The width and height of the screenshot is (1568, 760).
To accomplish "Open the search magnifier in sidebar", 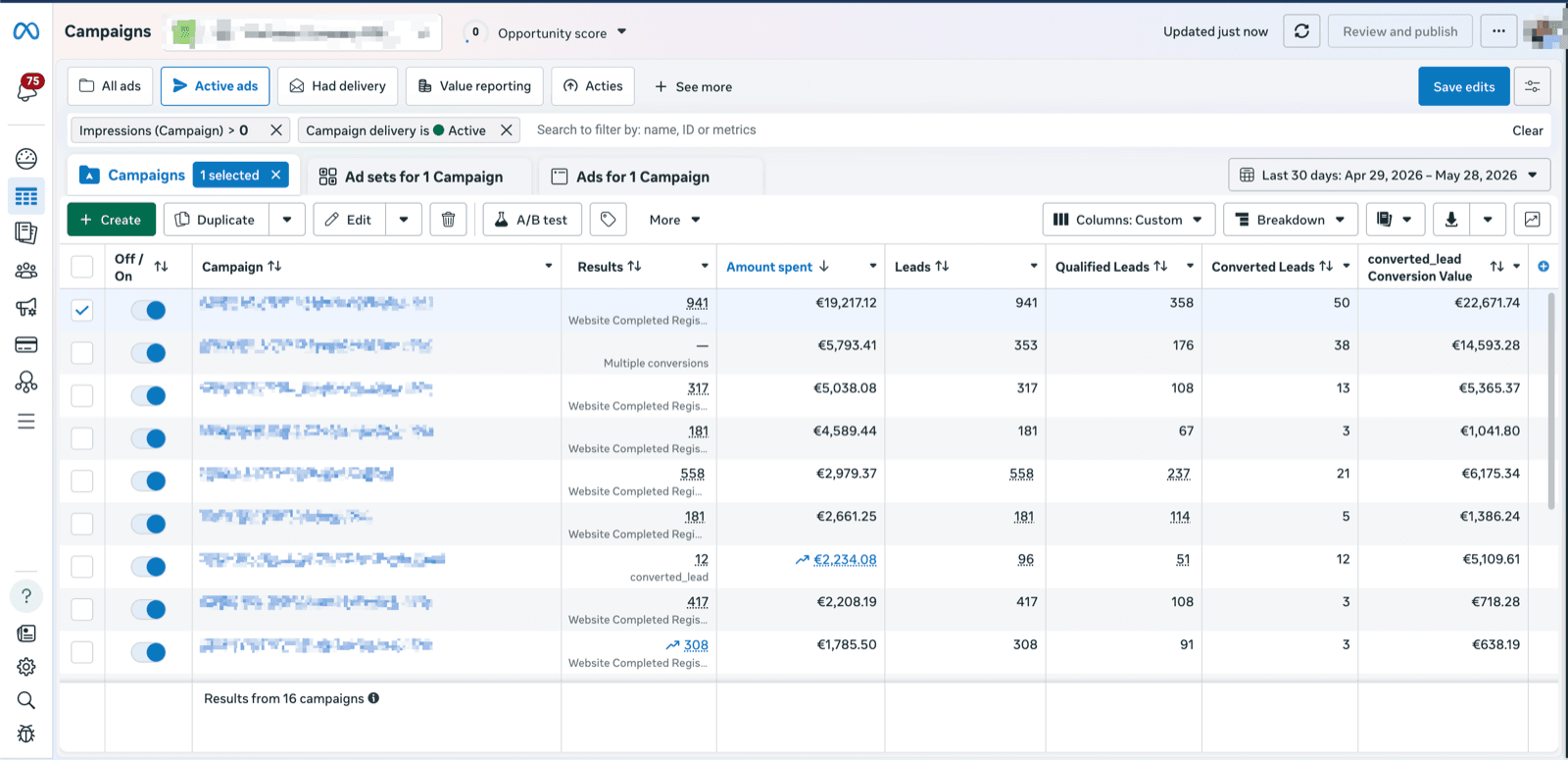I will click(x=26, y=700).
